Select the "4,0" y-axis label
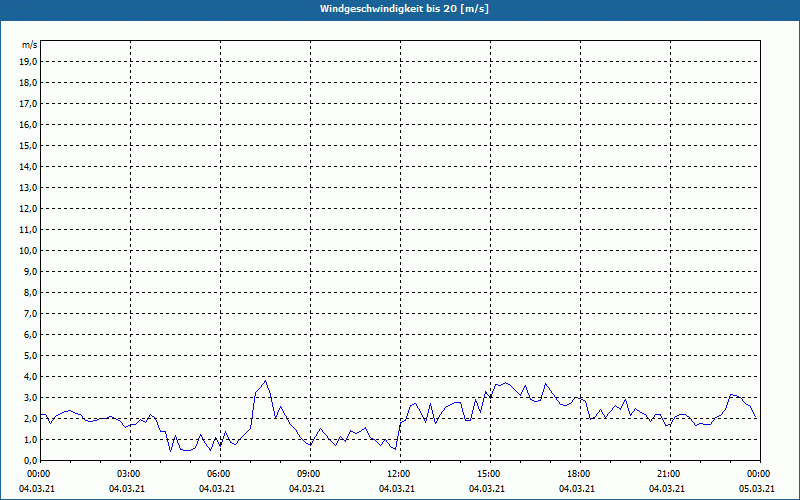This screenshot has width=800, height=500. 31,377
